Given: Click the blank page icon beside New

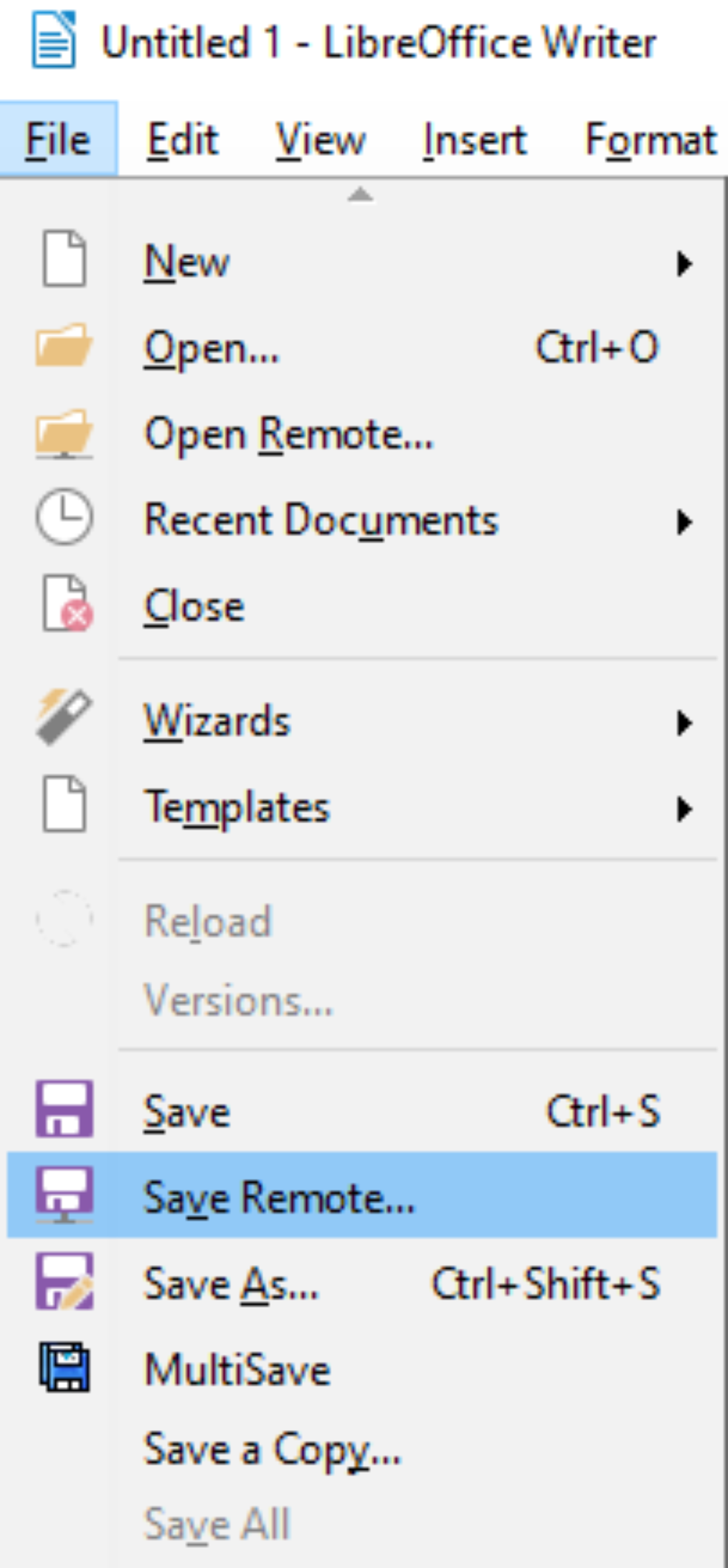Looking at the screenshot, I should [x=64, y=258].
